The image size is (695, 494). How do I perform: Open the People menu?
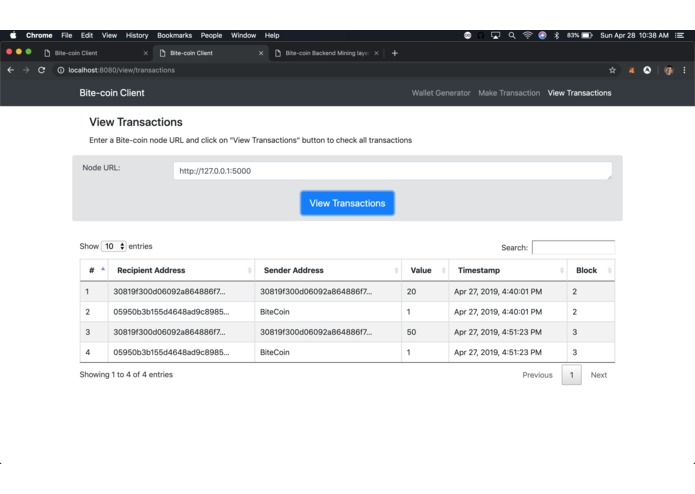pyautogui.click(x=211, y=35)
